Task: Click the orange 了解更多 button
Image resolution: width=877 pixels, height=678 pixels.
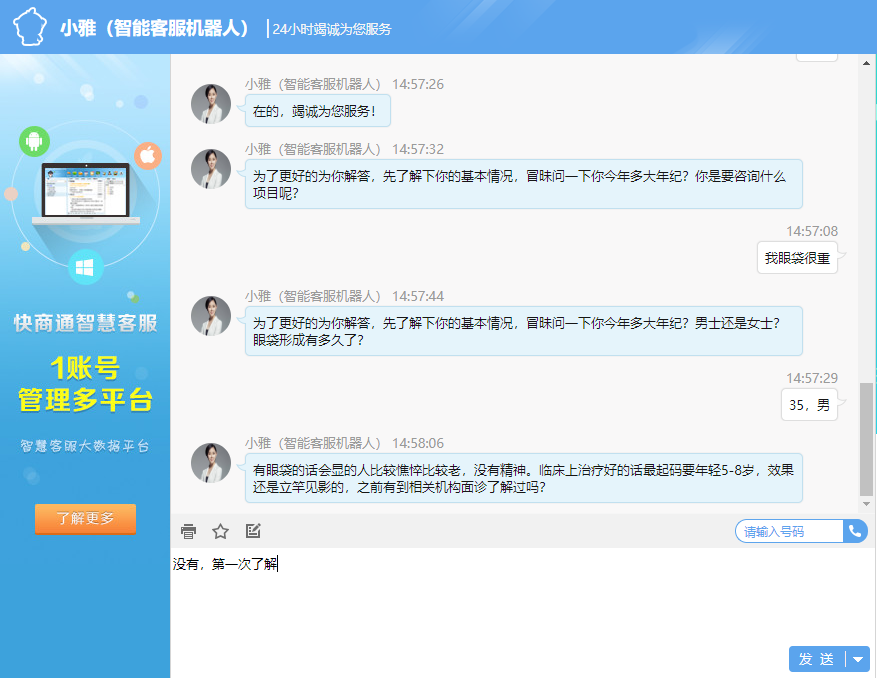Action: (x=85, y=519)
